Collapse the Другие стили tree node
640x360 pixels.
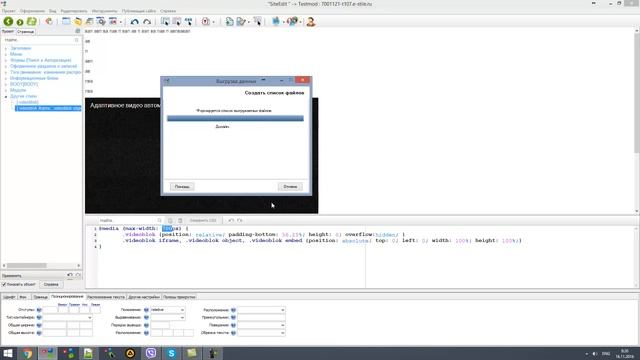coord(6,97)
